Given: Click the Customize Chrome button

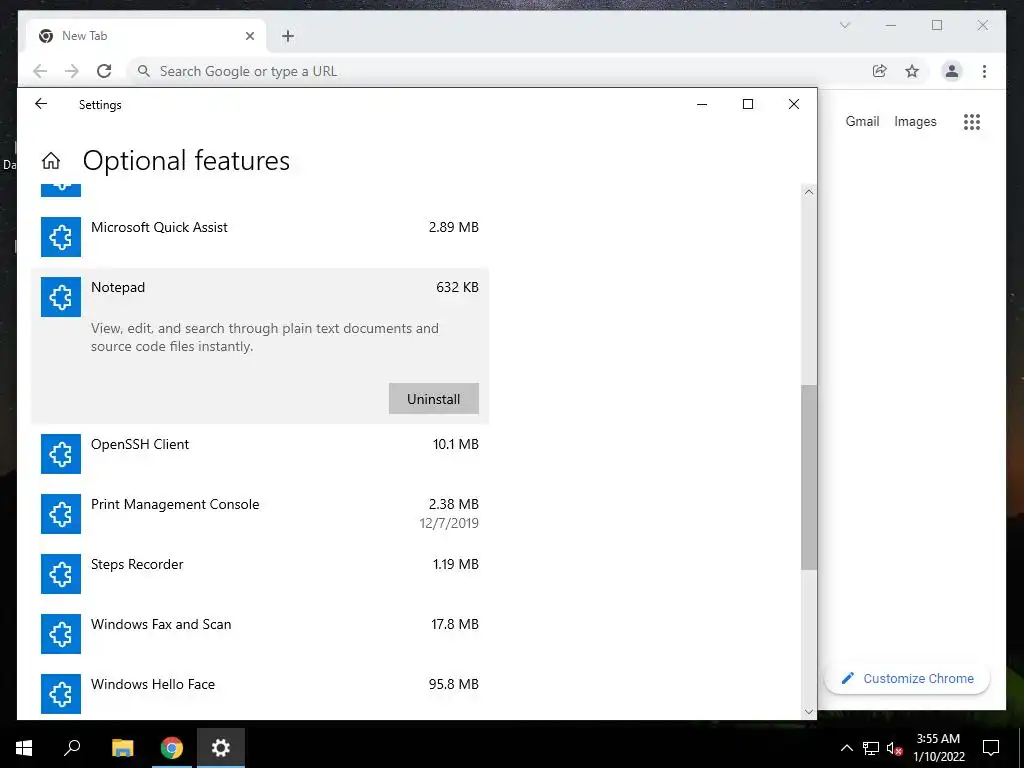Looking at the screenshot, I should pos(907,679).
